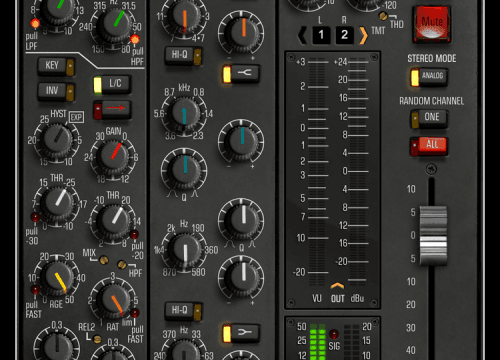Toggle the lit LF bell shape button with right-opening curve
500x360 pixels.
pos(241,333)
